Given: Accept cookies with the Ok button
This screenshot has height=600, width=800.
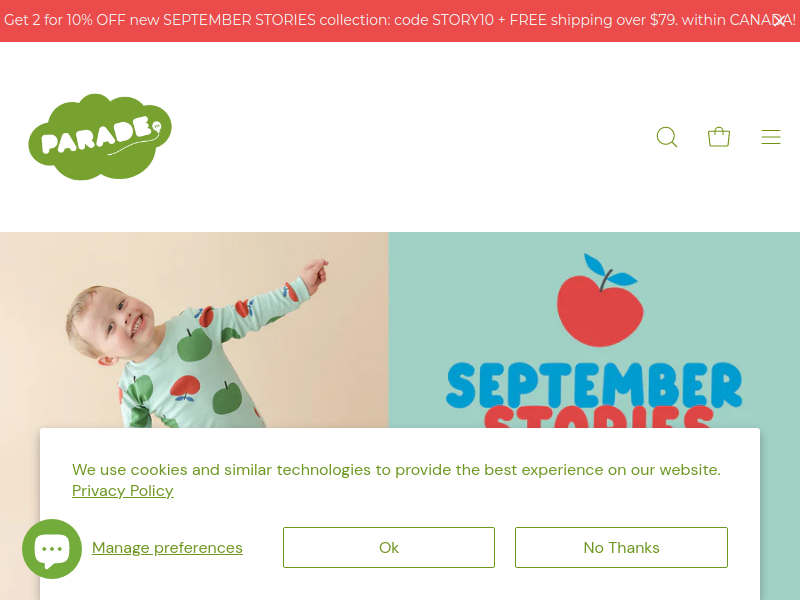Looking at the screenshot, I should 389,547.
